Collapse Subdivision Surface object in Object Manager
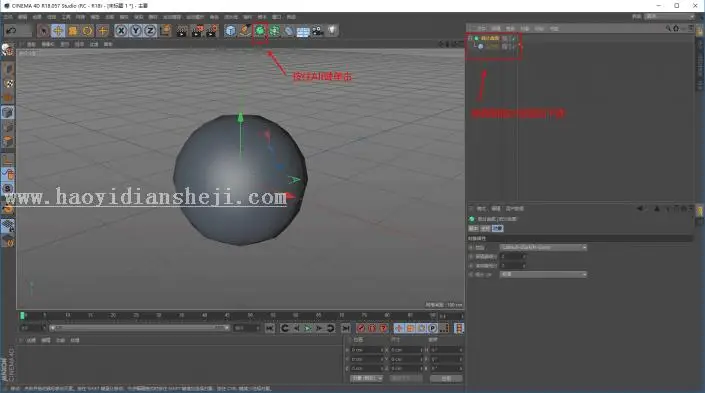Image resolution: width=705 pixels, height=393 pixels. point(470,38)
